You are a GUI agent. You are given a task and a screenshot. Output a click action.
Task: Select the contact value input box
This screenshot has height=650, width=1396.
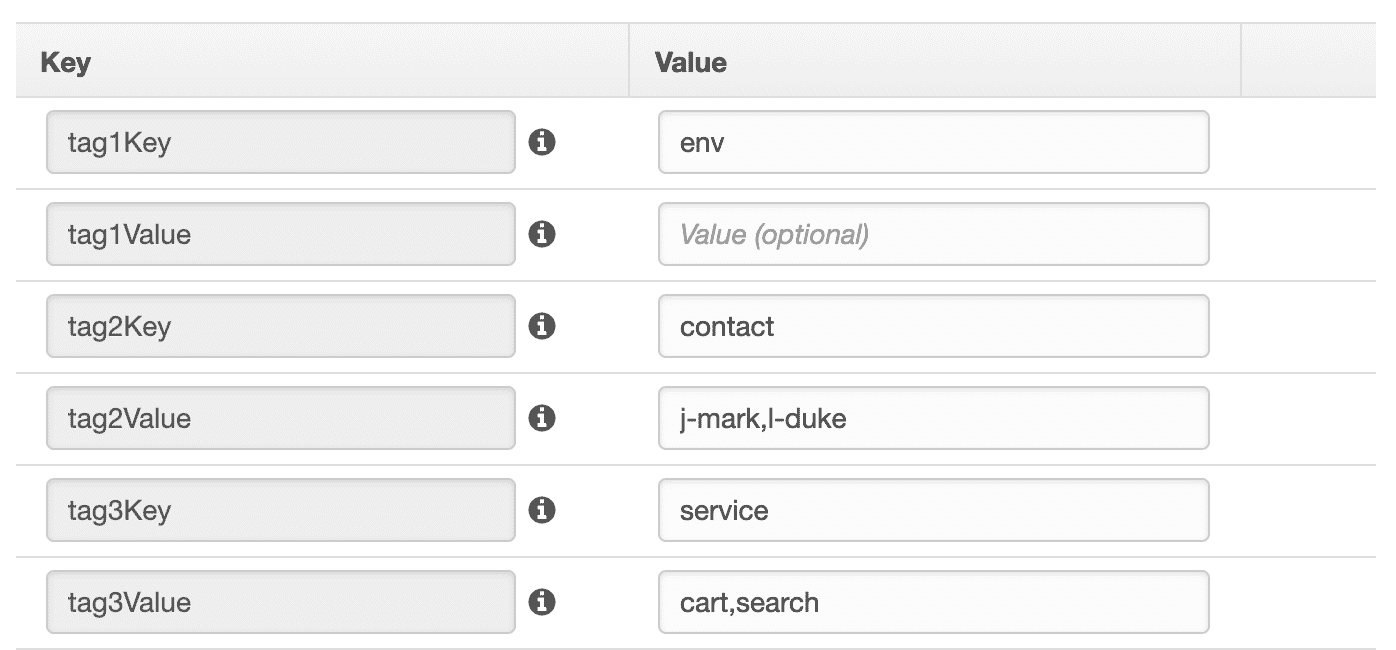[933, 326]
